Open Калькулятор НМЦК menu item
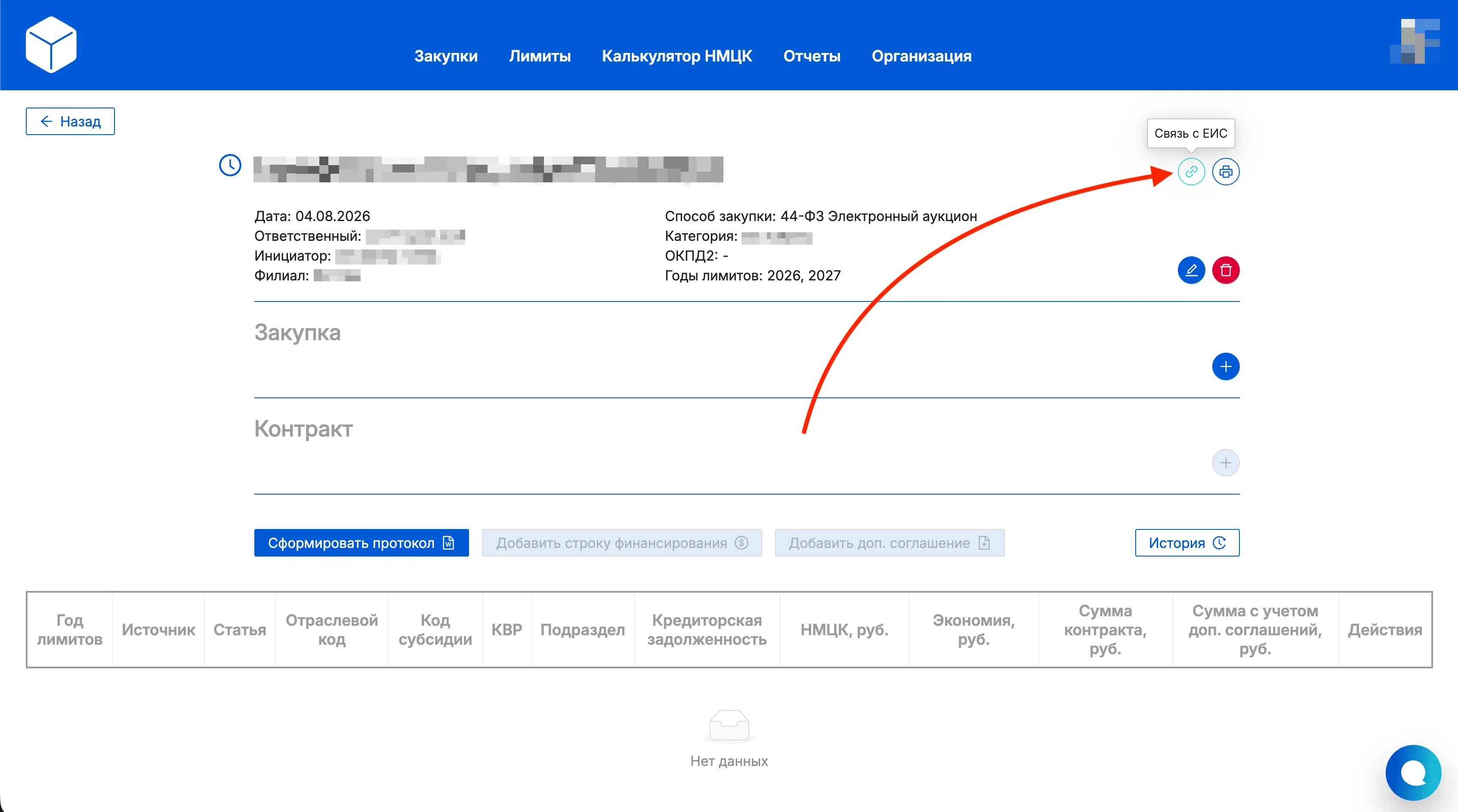This screenshot has height=812, width=1458. pyautogui.click(x=677, y=56)
